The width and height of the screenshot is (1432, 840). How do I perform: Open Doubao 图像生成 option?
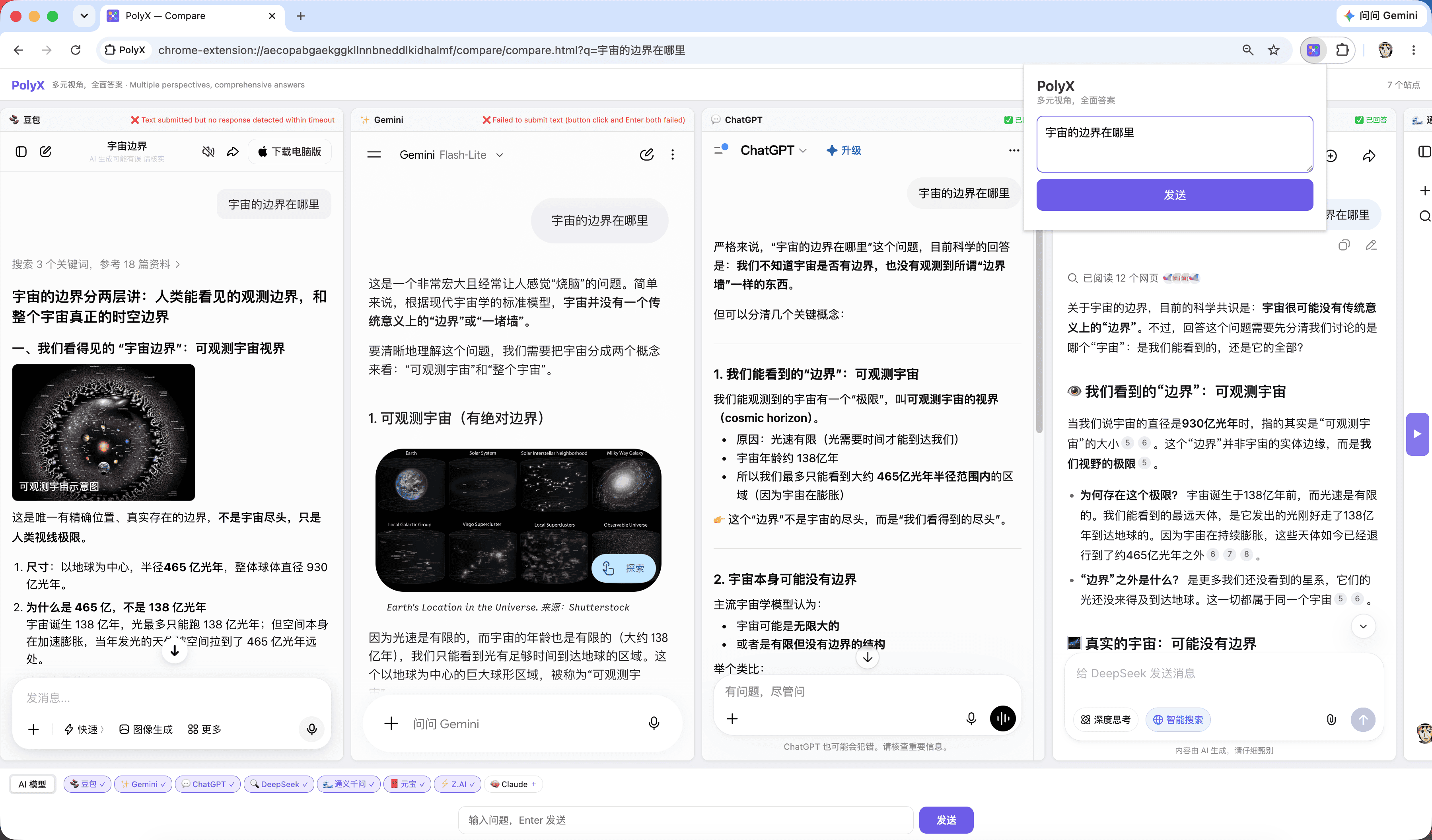146,729
